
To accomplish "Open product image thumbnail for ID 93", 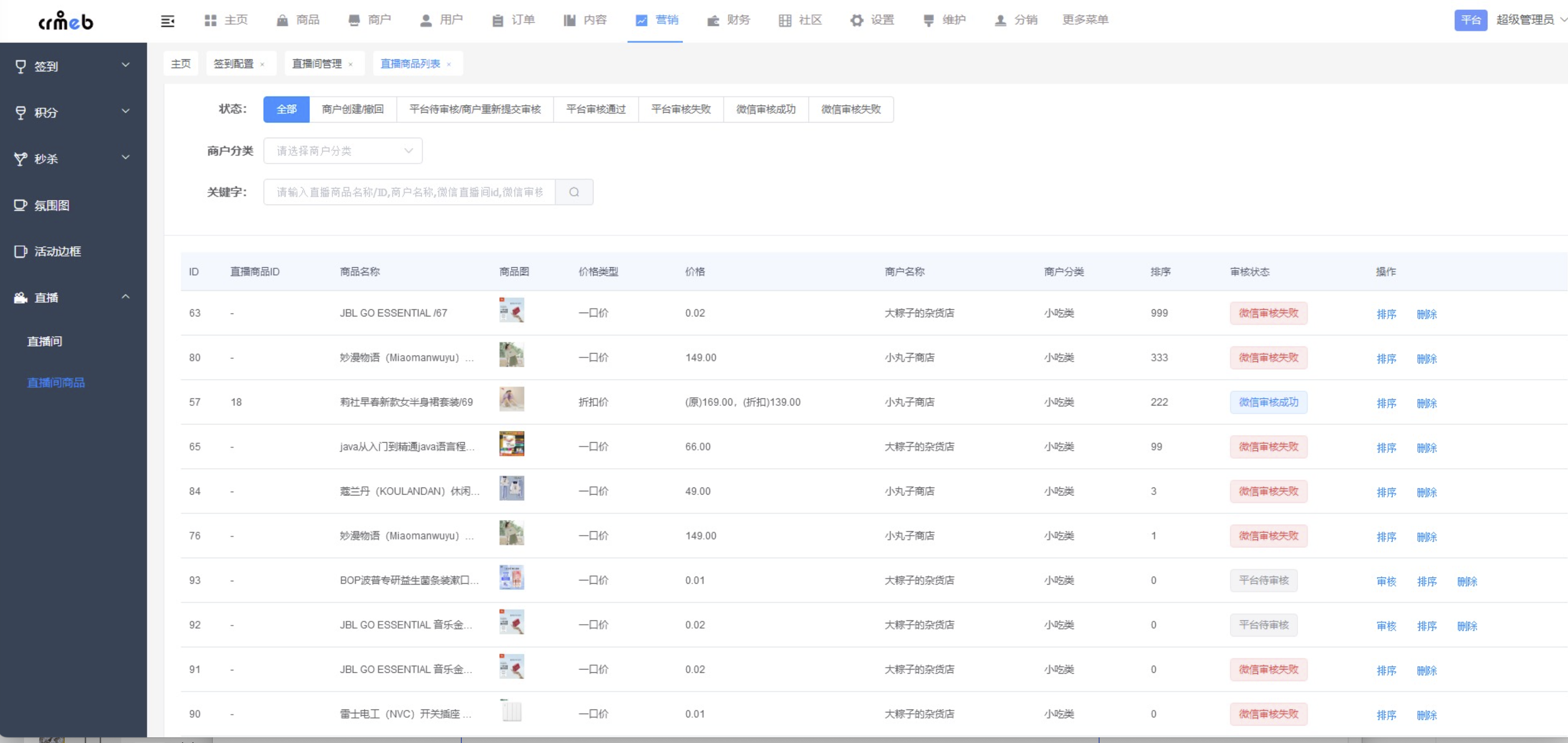I will pos(512,578).
